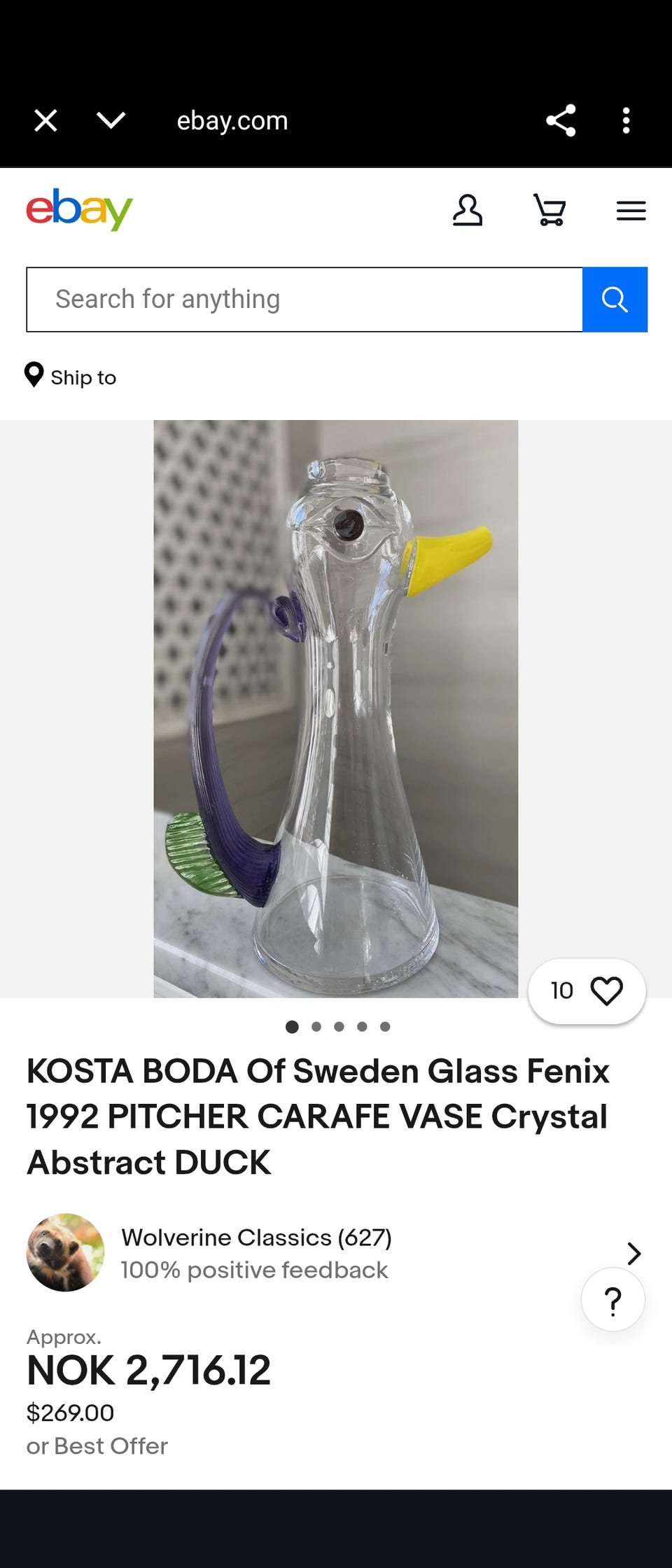Focus the Search for anything field

click(x=304, y=300)
